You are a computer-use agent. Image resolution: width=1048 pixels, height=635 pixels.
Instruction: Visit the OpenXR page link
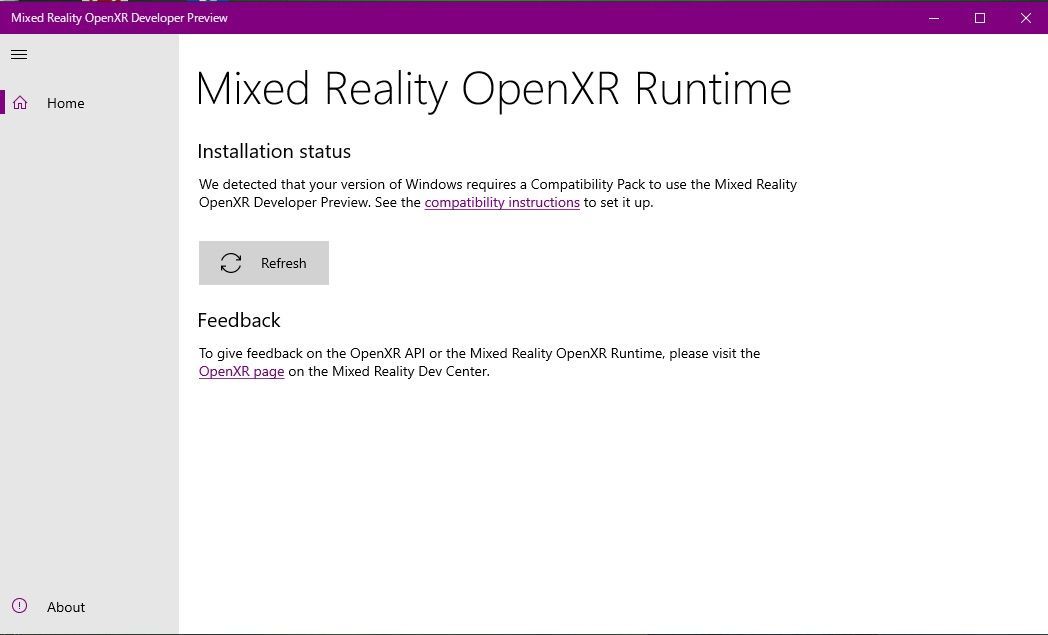coord(241,371)
